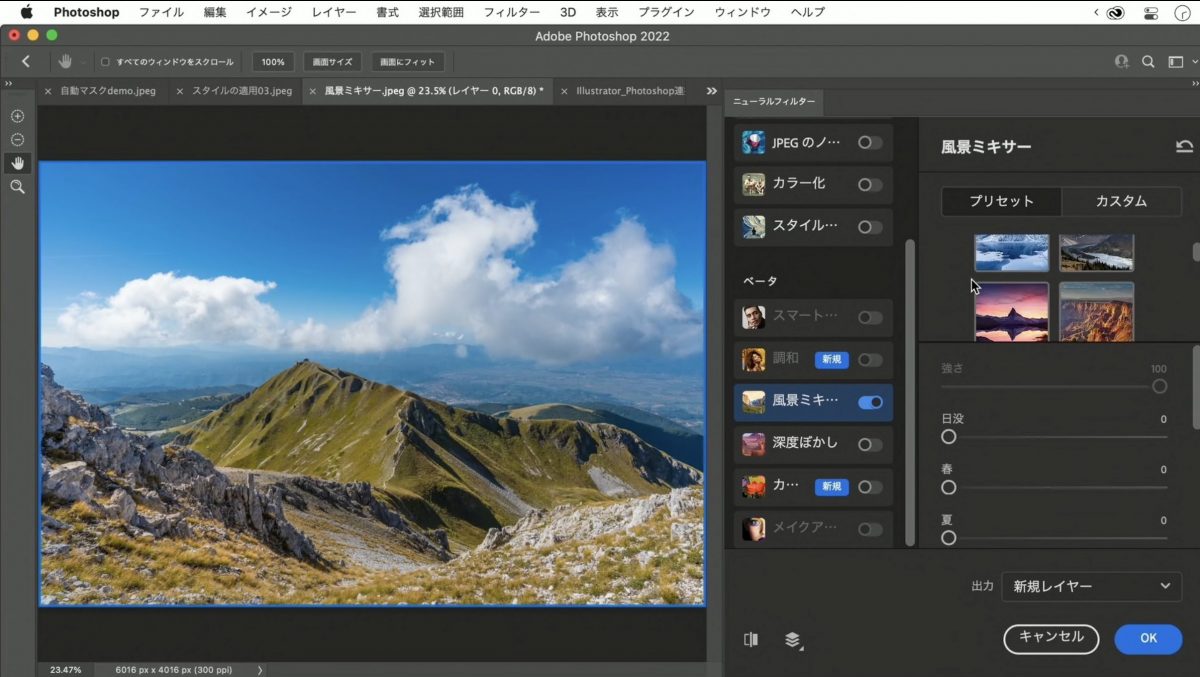1200x677 pixels.
Task: Expand the status bar info arrow
Action: click(x=260, y=670)
